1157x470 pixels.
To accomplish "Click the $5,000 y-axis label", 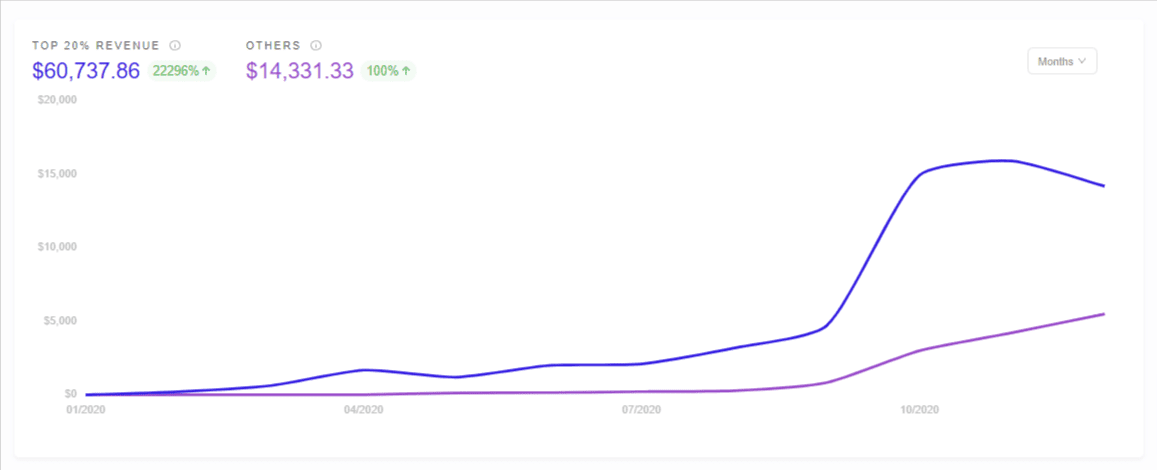I will tap(58, 321).
